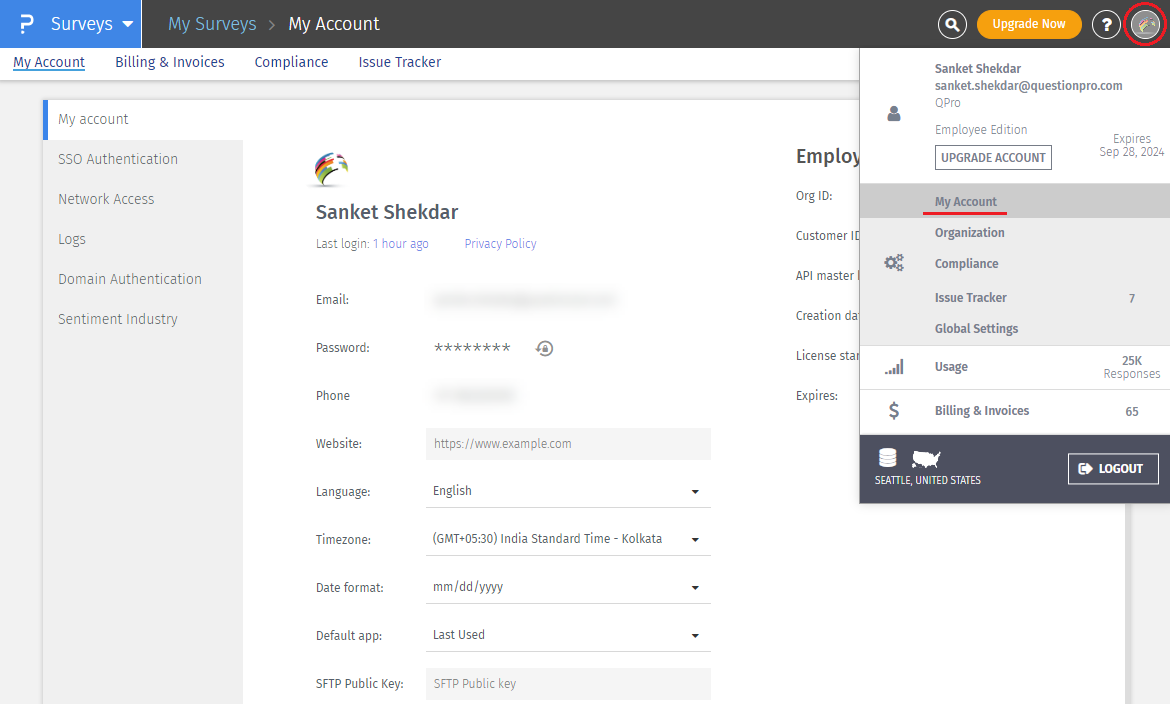Viewport: 1170px width, 704px height.
Task: Click the profile avatar in top bar
Action: click(1145, 24)
